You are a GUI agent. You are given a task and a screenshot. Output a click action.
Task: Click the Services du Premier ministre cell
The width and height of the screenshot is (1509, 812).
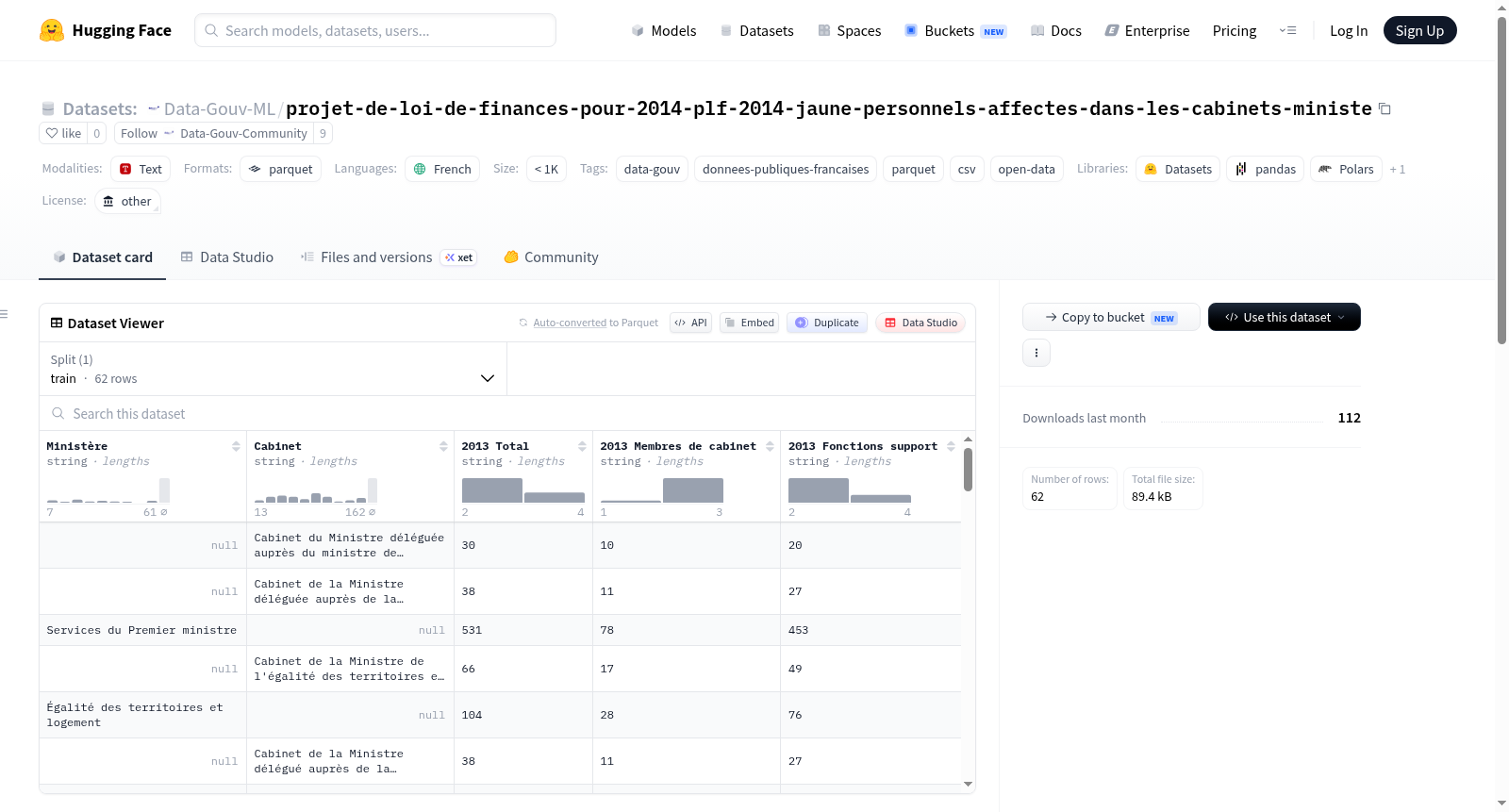pos(142,630)
